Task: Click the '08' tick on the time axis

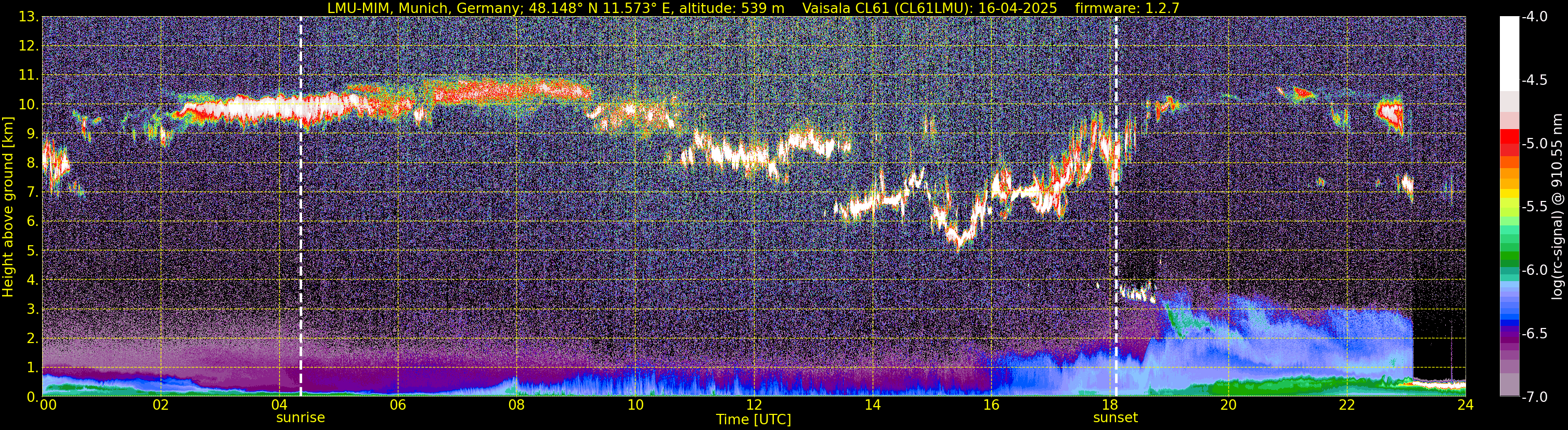Action: (517, 405)
